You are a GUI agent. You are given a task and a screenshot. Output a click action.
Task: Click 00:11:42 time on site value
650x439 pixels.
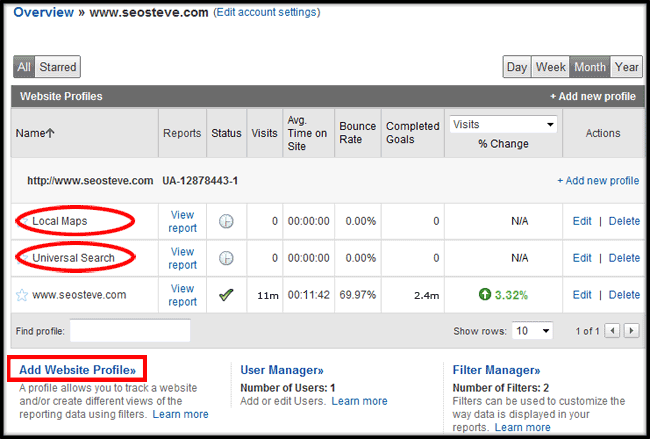(308, 295)
